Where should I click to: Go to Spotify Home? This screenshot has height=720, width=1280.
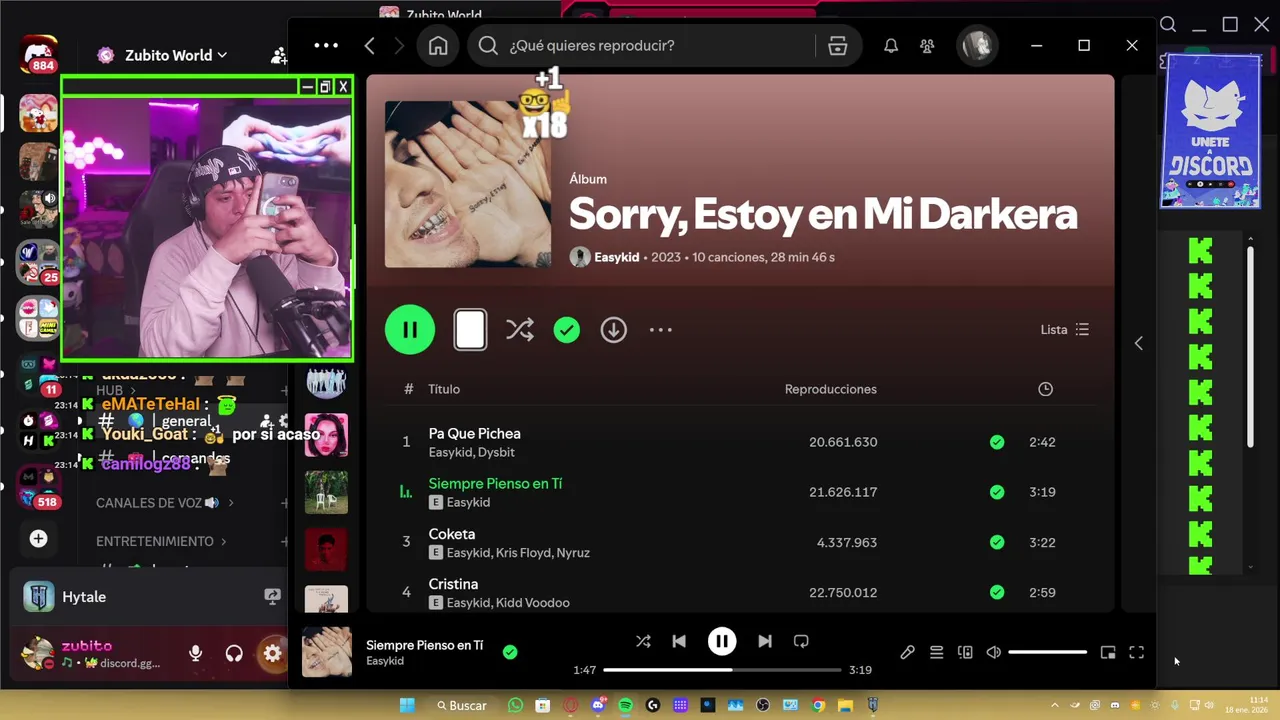(438, 46)
